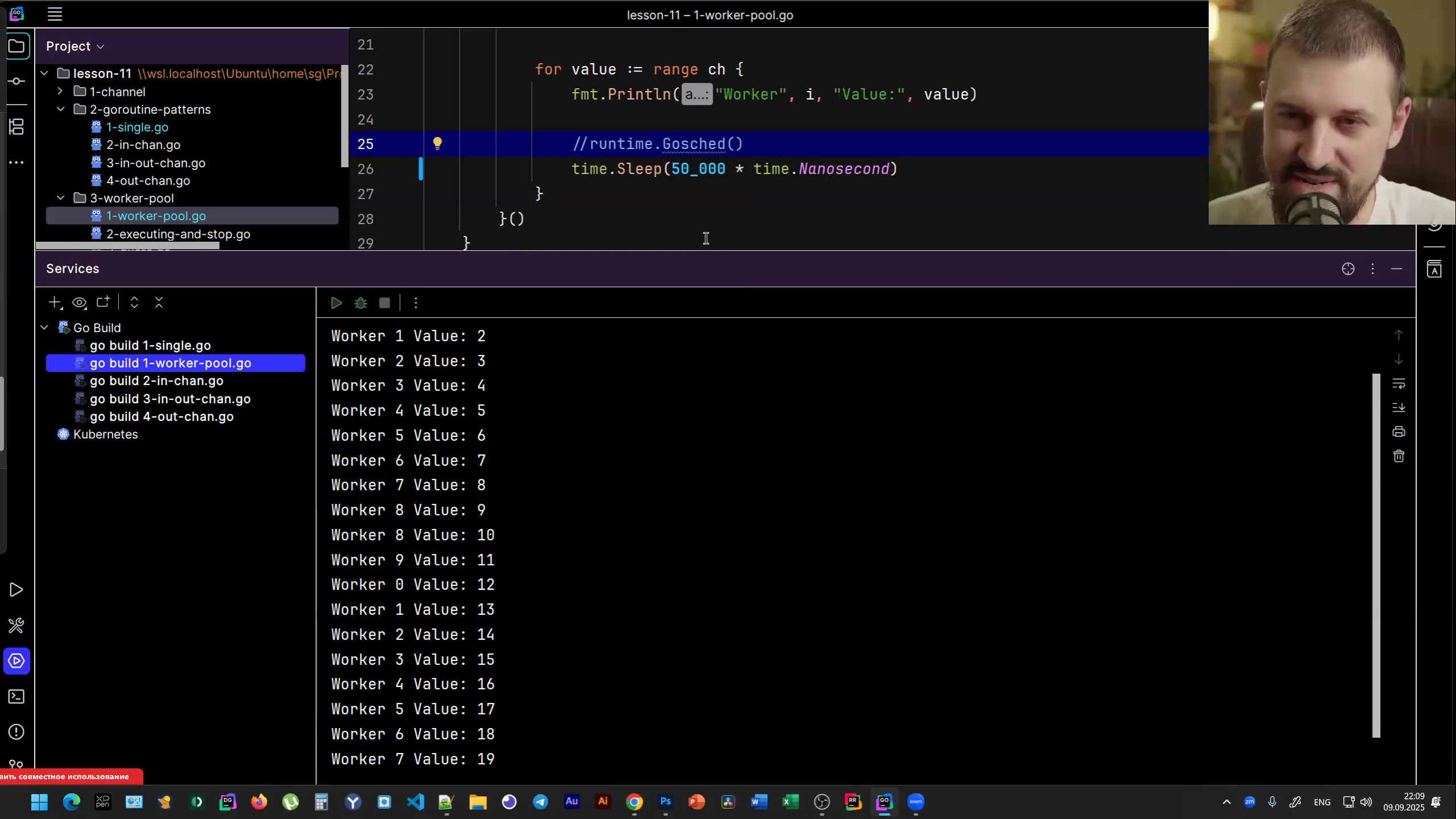Print console output with the printer icon
1456x819 pixels.
pos(1399,431)
